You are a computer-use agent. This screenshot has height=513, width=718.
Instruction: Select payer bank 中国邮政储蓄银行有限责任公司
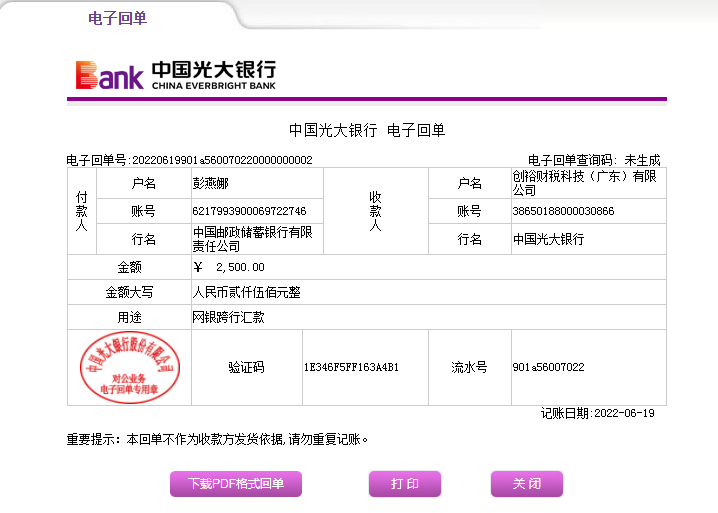[x=252, y=239]
